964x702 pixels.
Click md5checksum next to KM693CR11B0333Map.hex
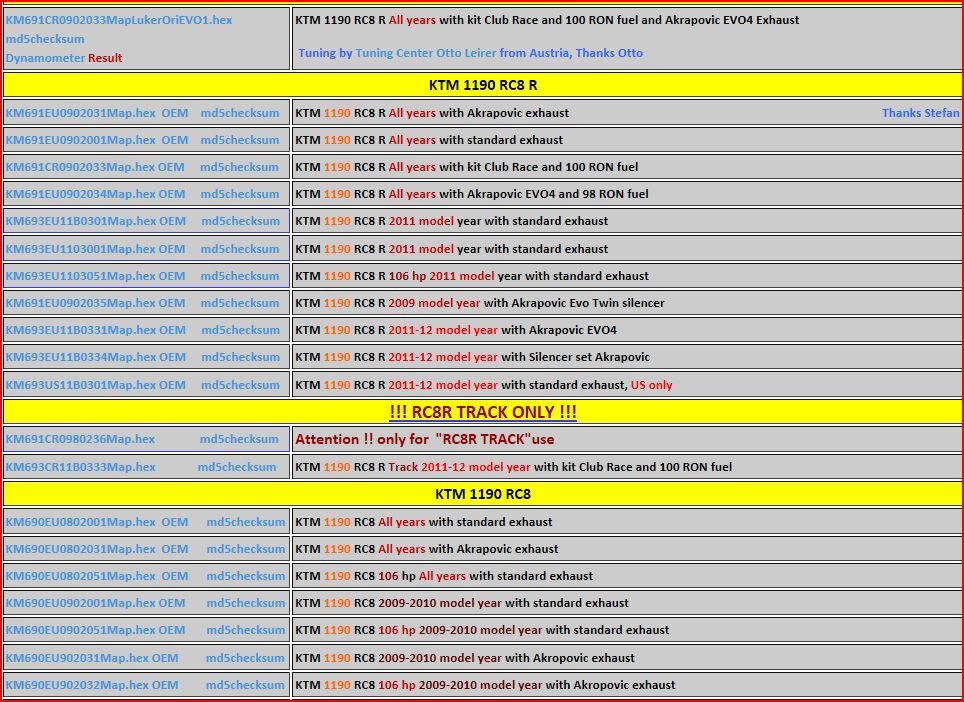(x=236, y=467)
